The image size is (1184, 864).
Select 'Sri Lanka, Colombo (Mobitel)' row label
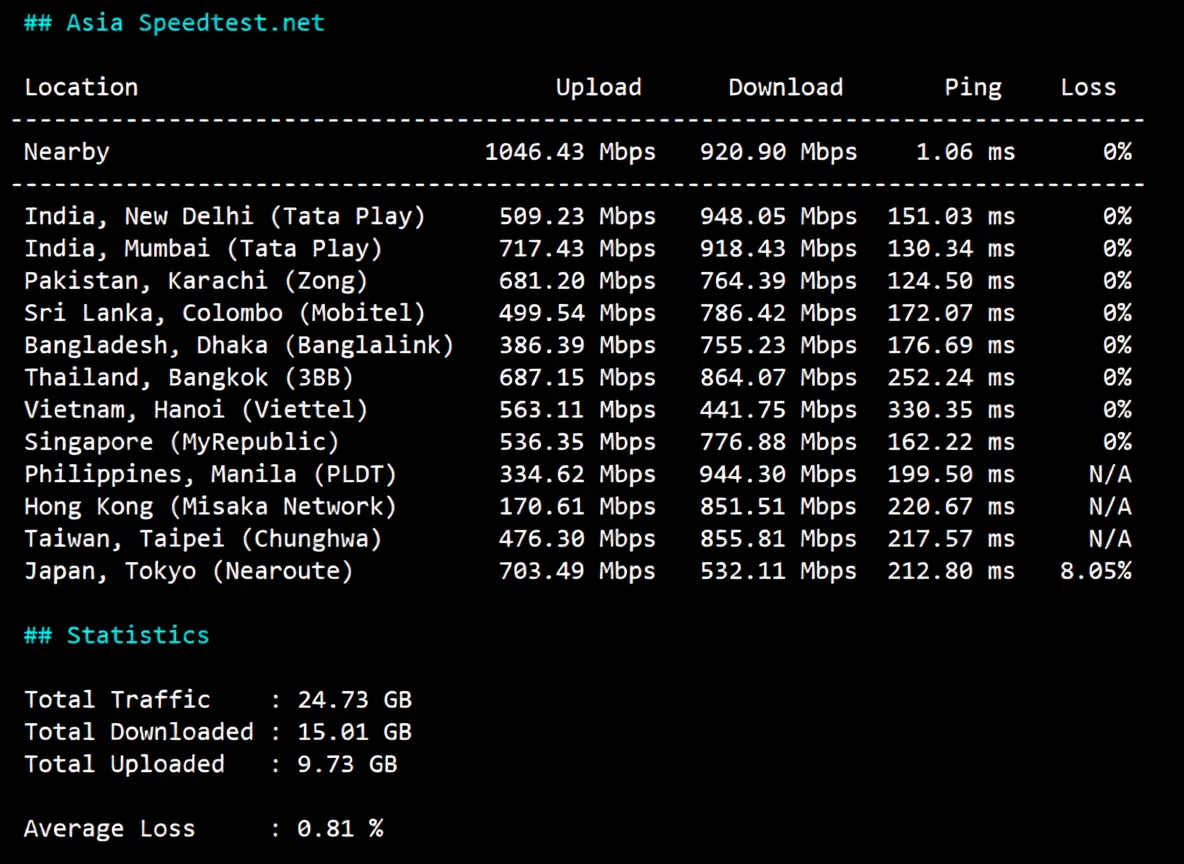pyautogui.click(x=225, y=313)
